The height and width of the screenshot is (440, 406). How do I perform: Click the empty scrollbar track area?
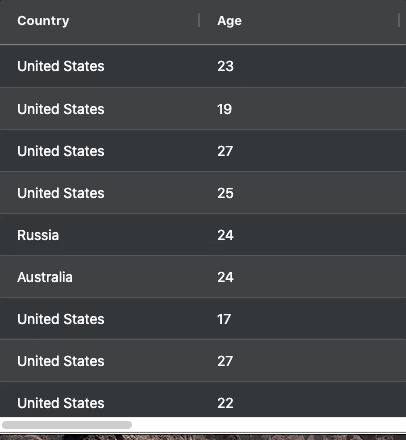pyautogui.click(x=269, y=425)
